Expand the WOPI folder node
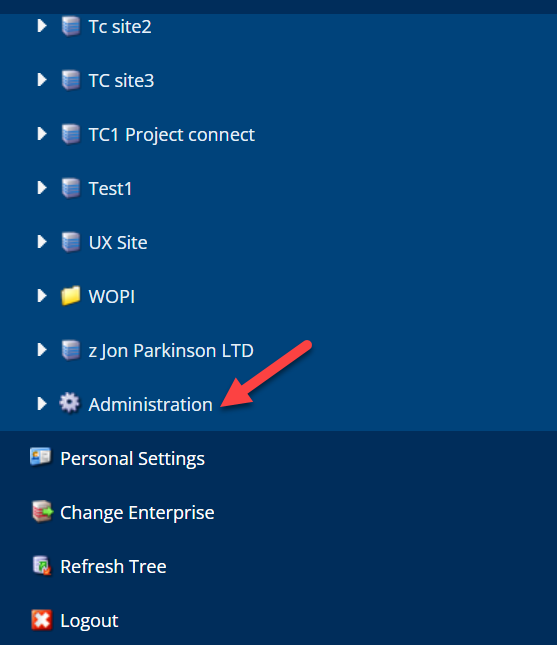Viewport: 557px width, 645px height. tap(42, 296)
